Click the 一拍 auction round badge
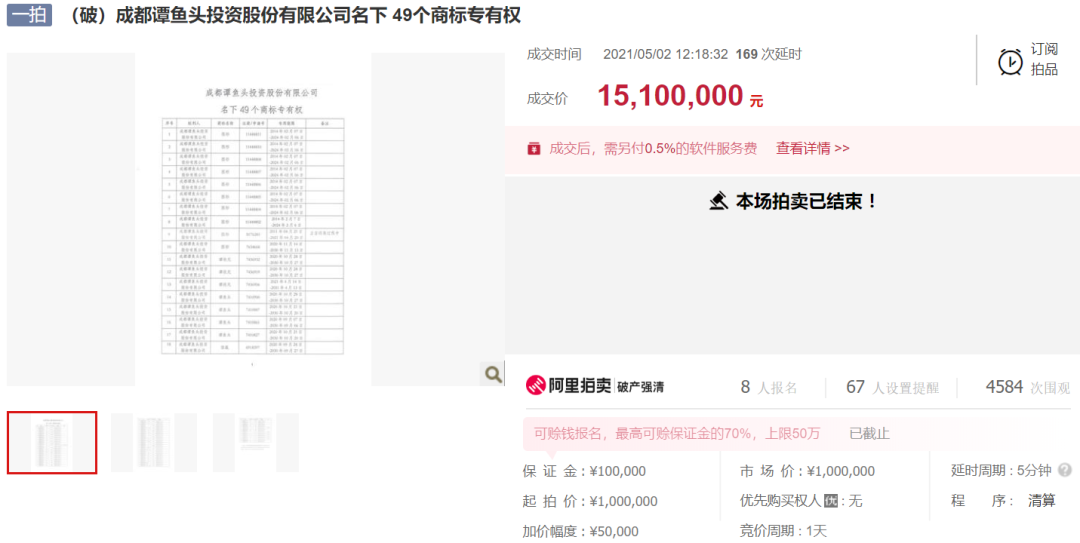This screenshot has width=1080, height=543. (29, 15)
